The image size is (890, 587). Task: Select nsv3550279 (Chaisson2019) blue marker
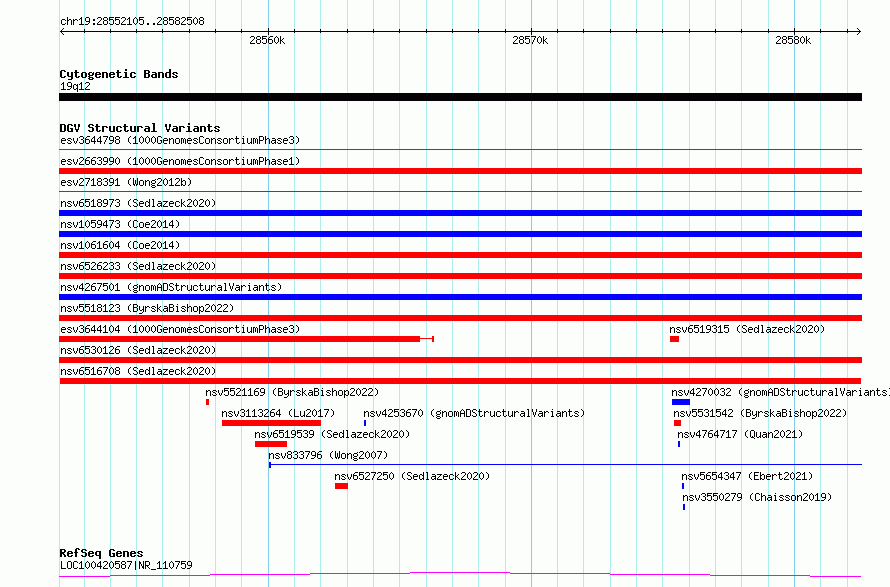[x=684, y=507]
